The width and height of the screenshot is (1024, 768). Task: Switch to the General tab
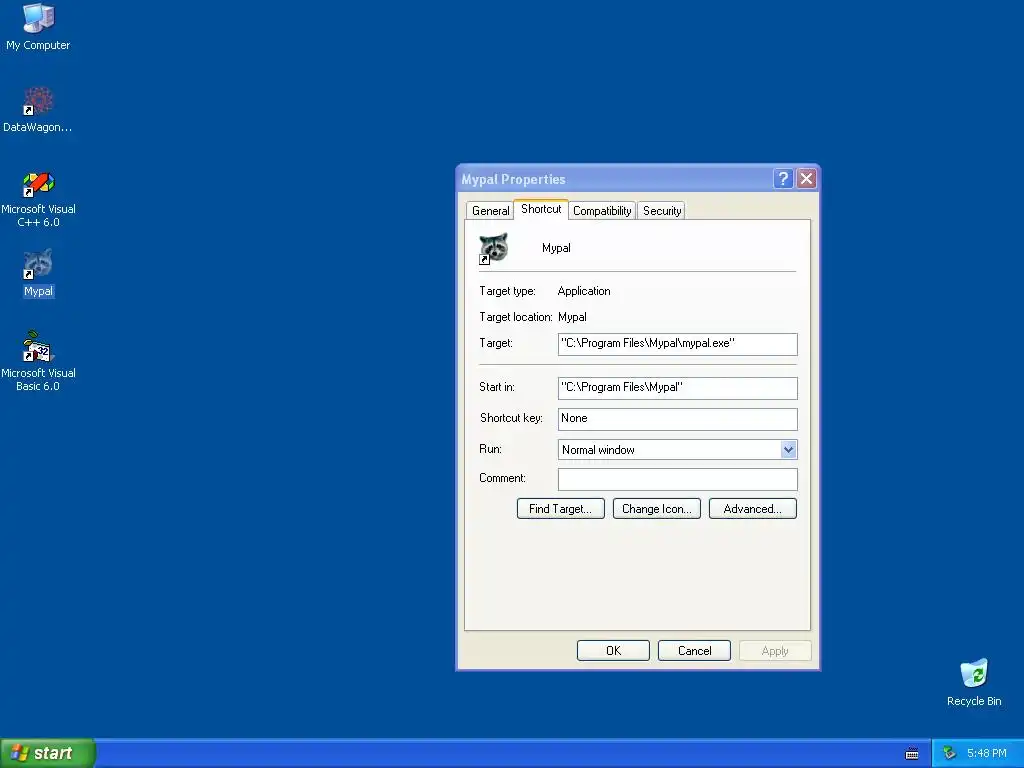coord(490,211)
